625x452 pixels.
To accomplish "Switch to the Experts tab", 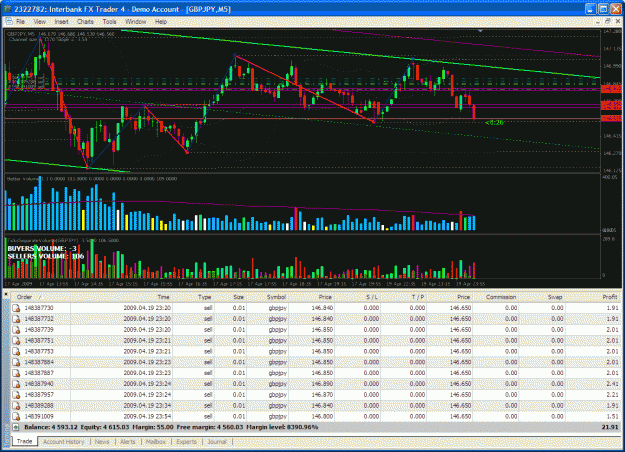I will (187, 442).
